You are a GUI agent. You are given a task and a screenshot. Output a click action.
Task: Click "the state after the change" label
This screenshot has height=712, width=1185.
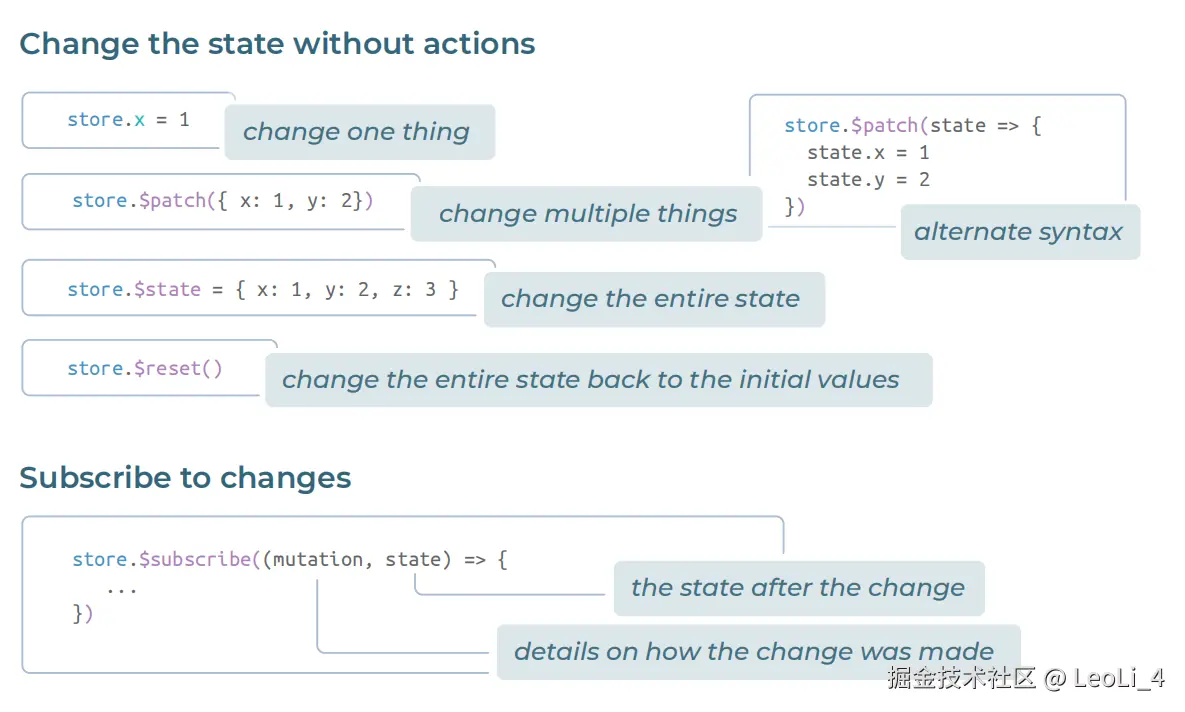(797, 588)
